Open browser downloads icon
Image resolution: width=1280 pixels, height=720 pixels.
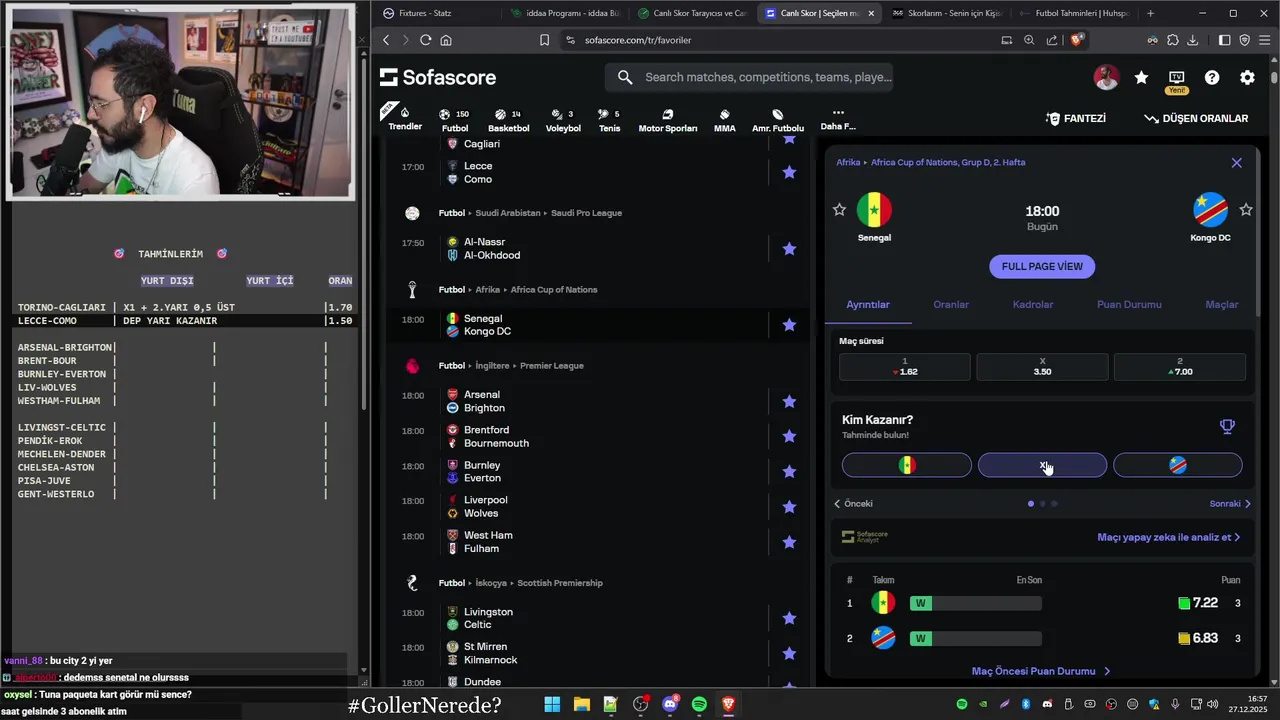pyautogui.click(x=1193, y=40)
